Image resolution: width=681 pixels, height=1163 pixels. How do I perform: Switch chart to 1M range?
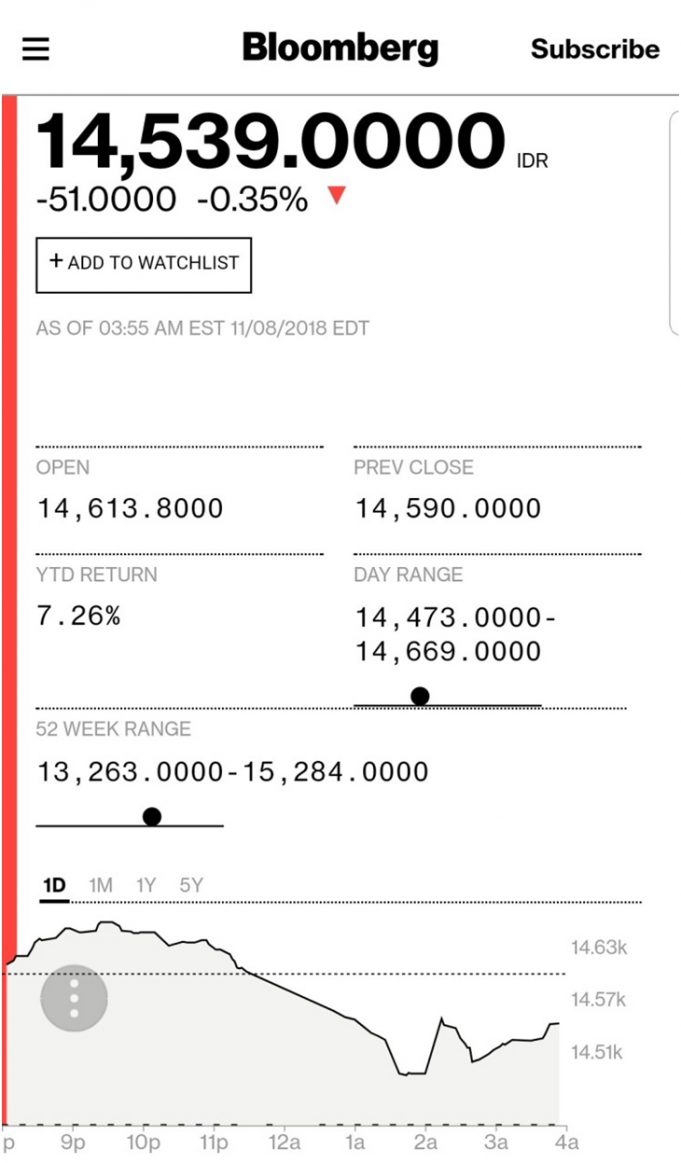tap(100, 885)
